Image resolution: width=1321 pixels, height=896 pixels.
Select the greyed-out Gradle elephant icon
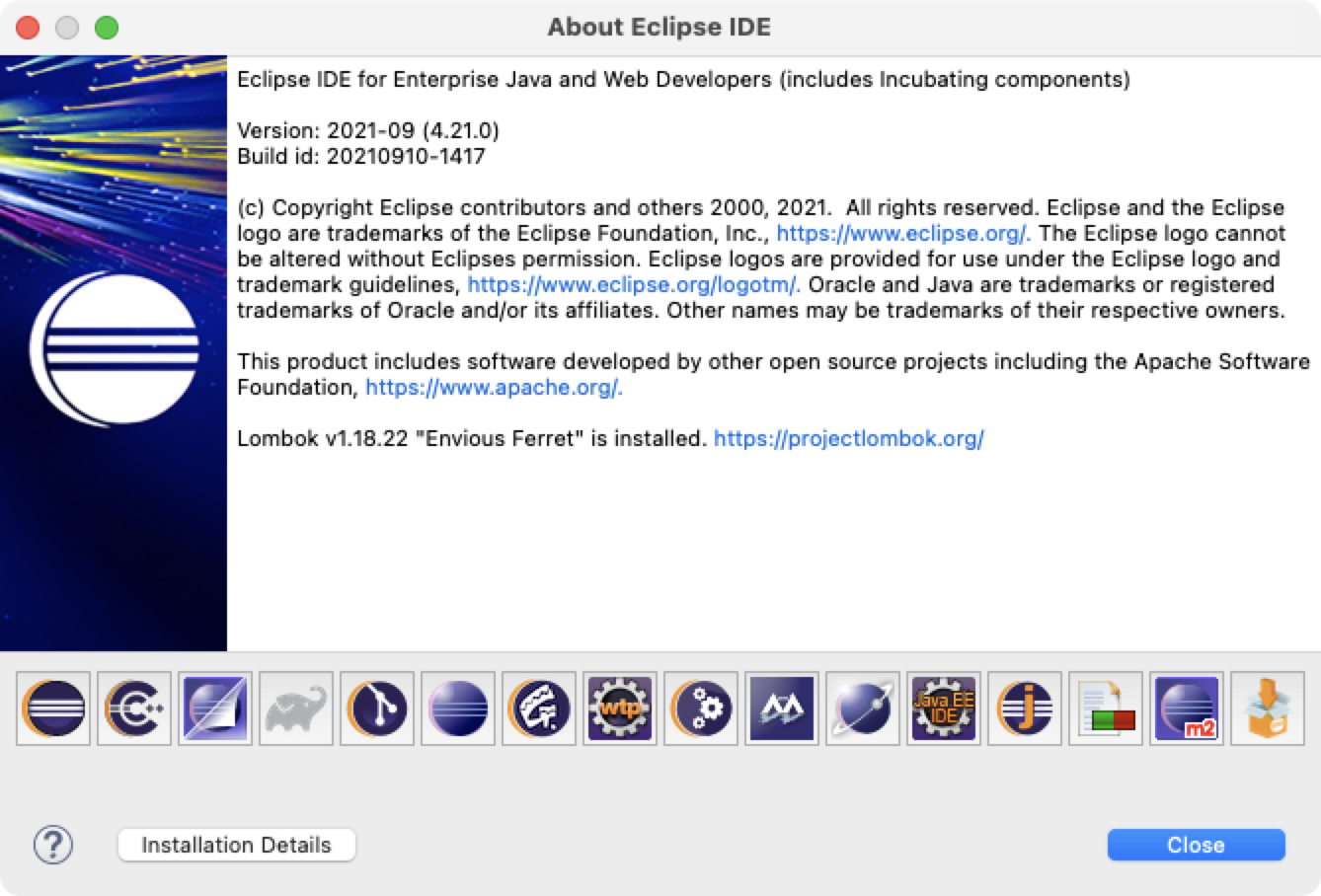(x=296, y=709)
